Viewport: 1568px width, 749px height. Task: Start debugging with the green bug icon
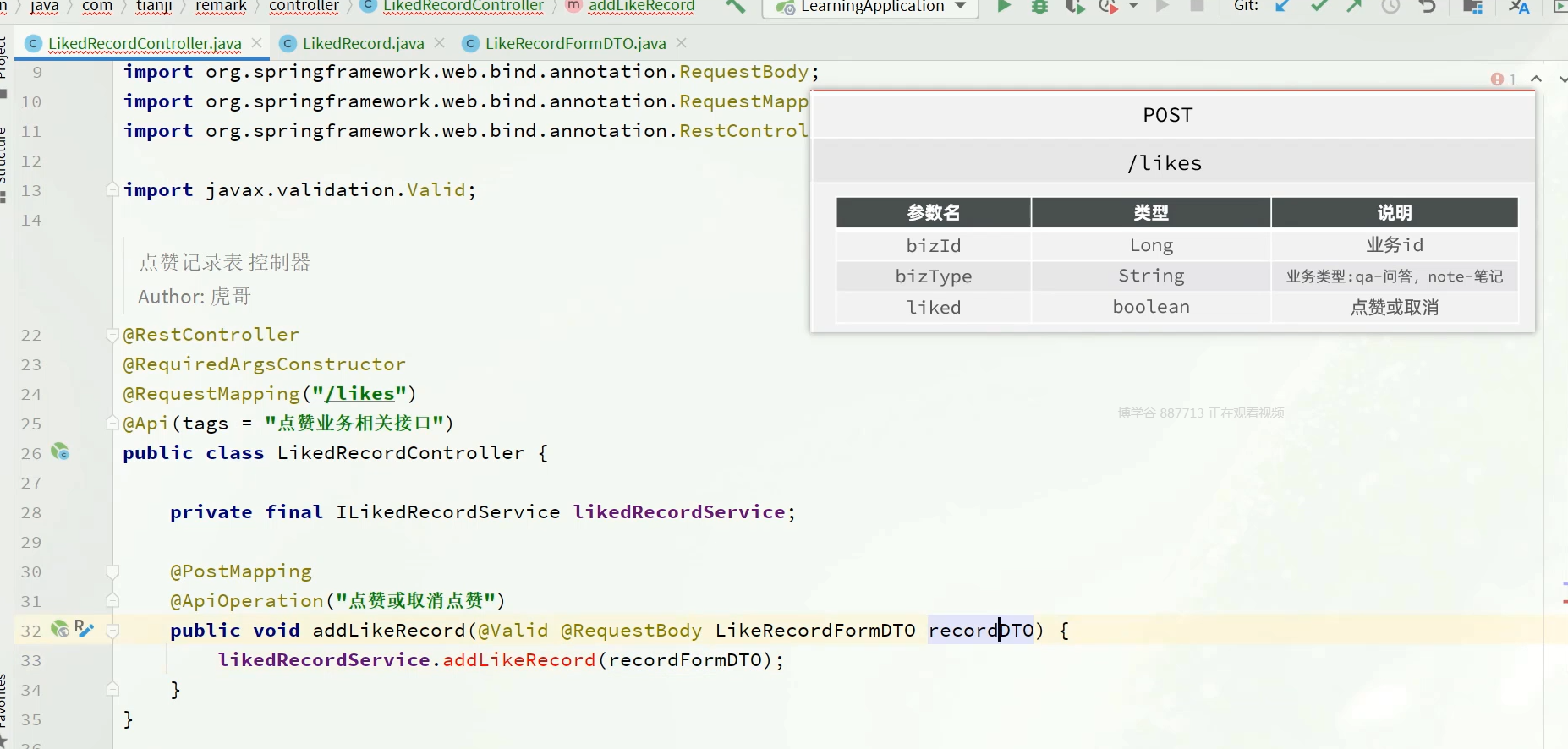pos(1039,7)
